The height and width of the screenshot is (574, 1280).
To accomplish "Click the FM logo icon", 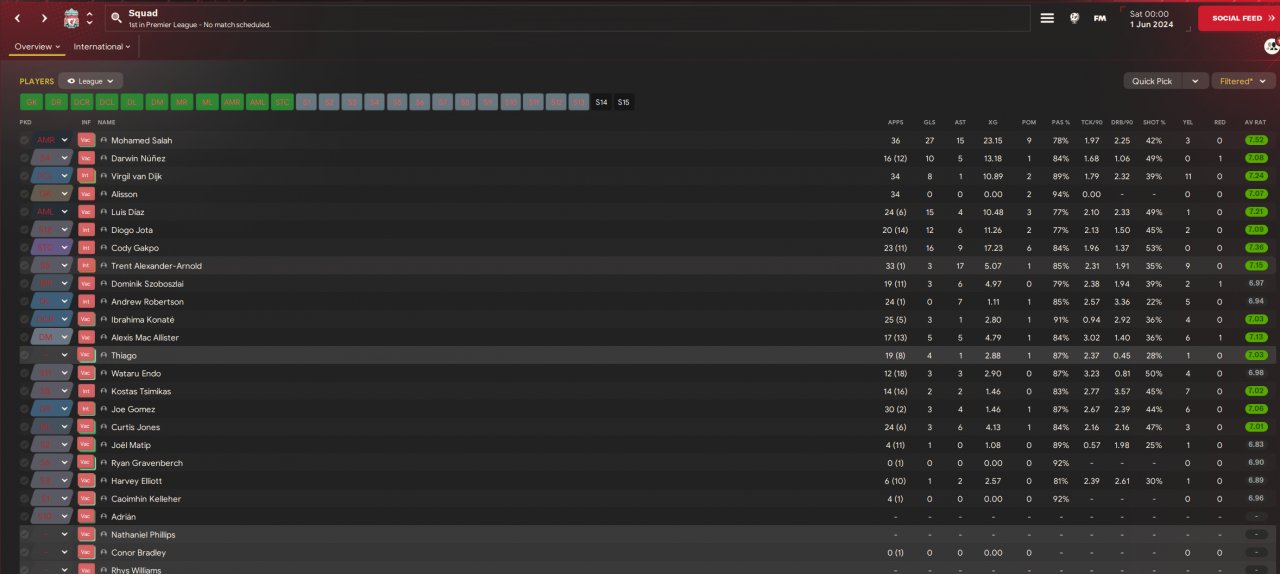I will tap(1100, 18).
